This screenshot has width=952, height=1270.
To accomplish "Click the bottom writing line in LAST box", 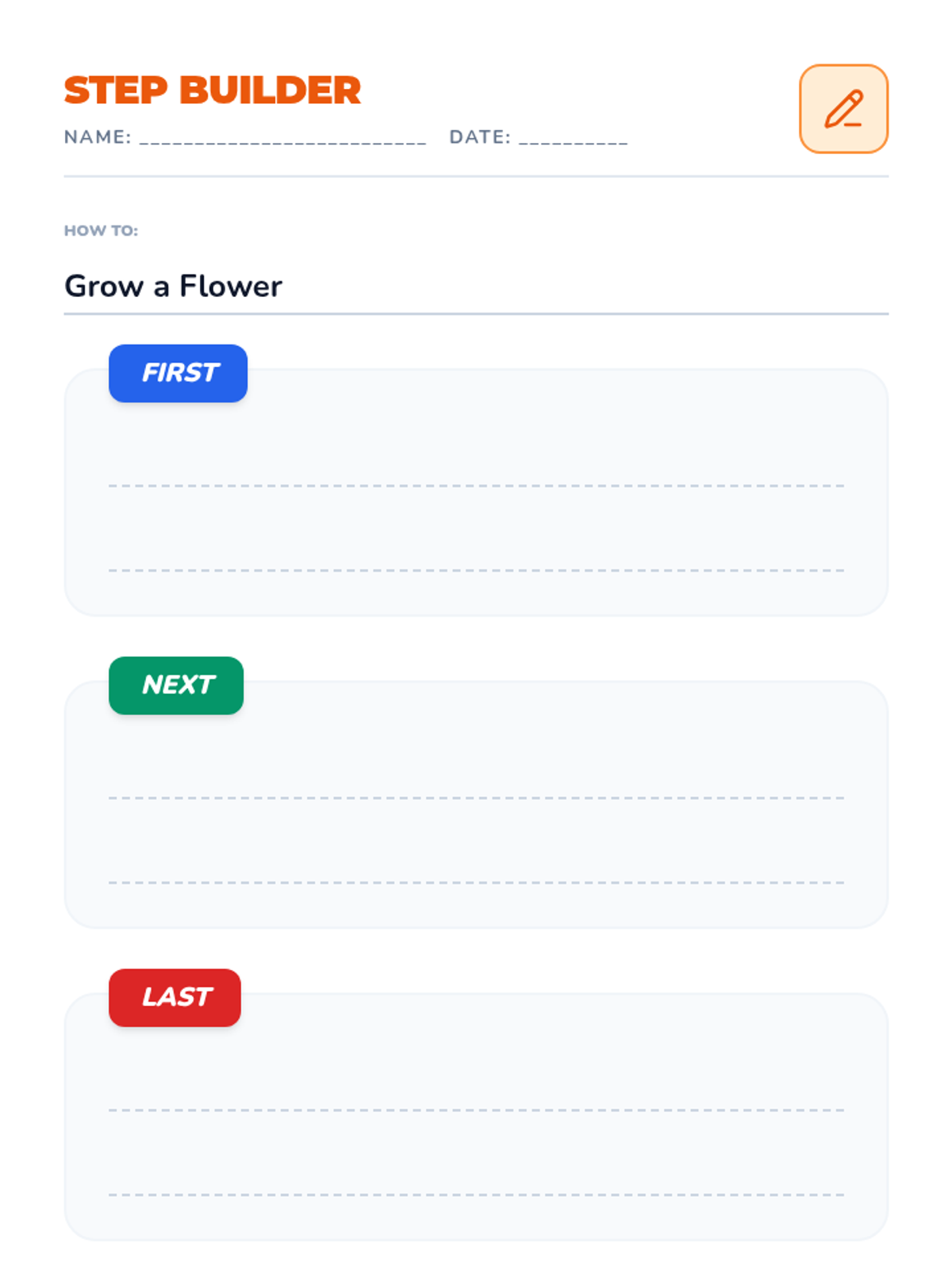I will coord(476,1194).
